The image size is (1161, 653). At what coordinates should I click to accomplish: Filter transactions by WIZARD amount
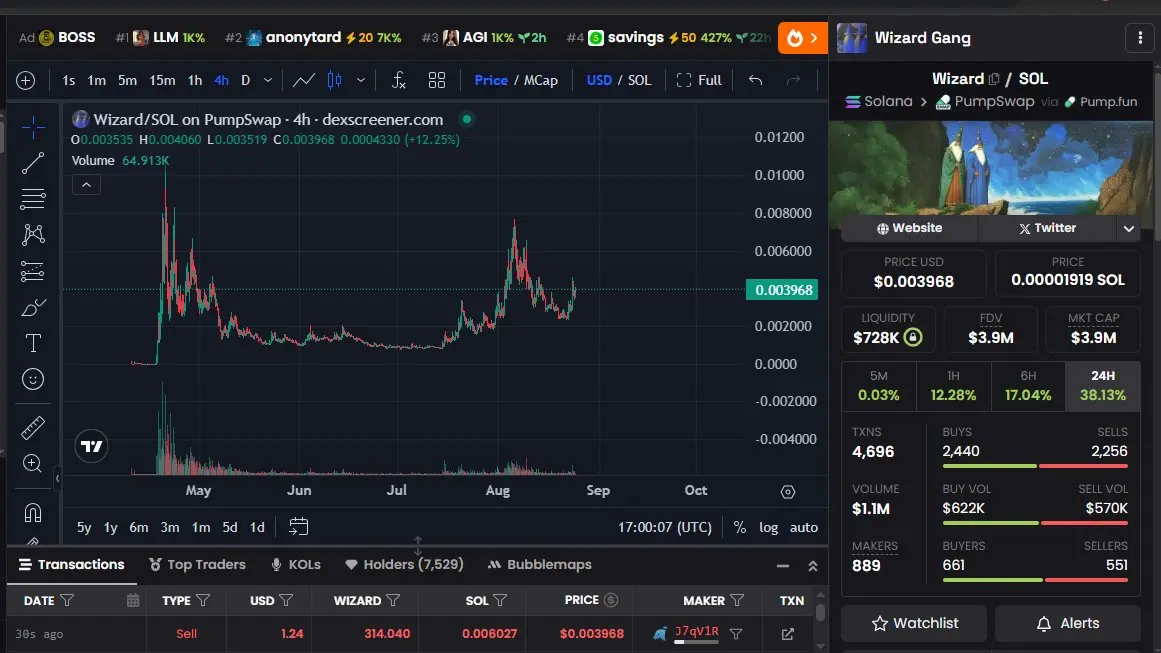(393, 600)
